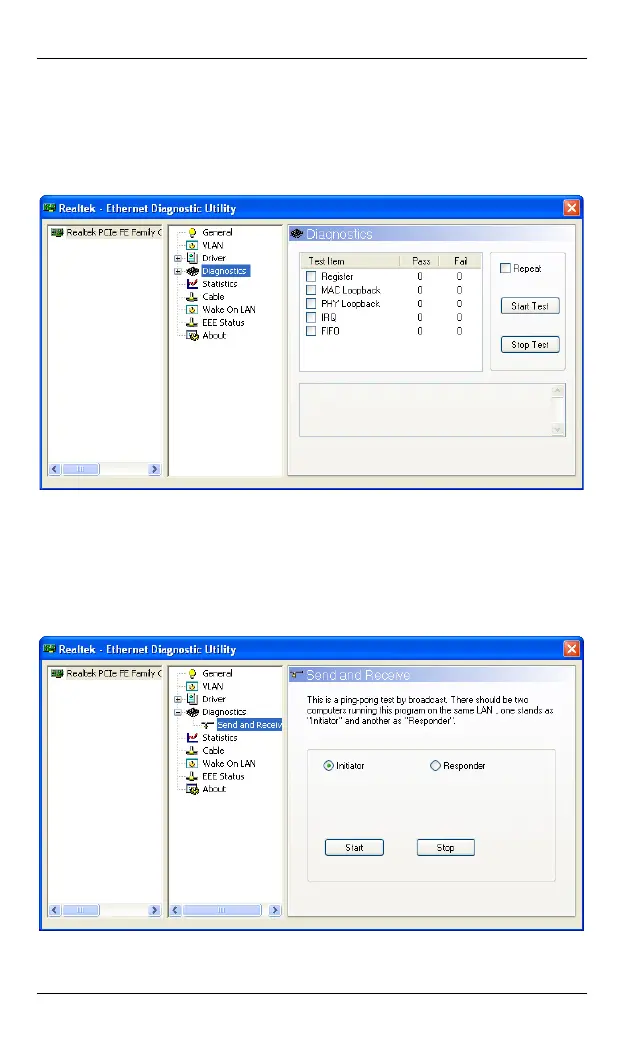
Task: Select the EEE Status icon in lower window
Action: point(192,777)
